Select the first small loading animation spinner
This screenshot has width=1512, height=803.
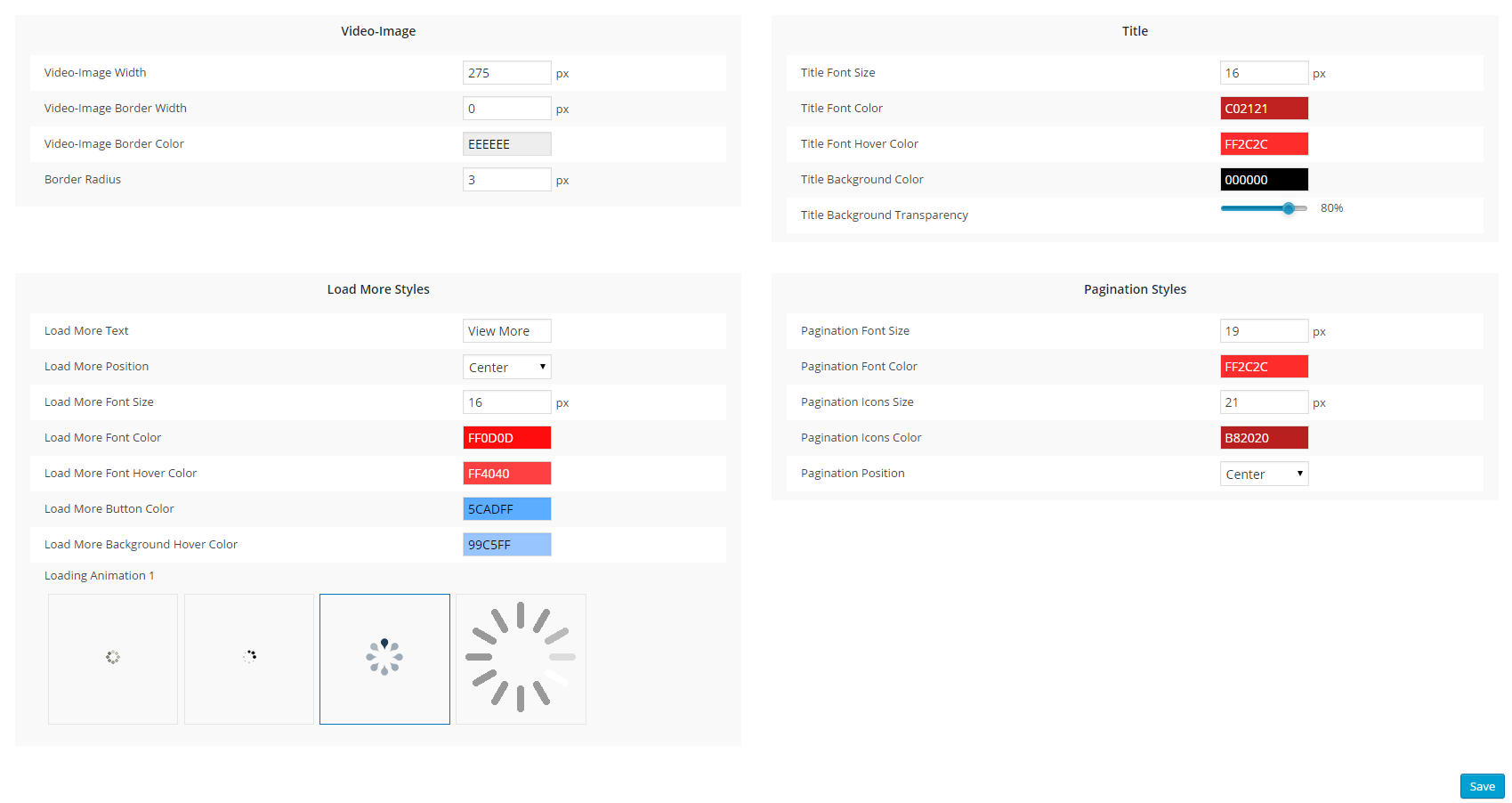113,659
